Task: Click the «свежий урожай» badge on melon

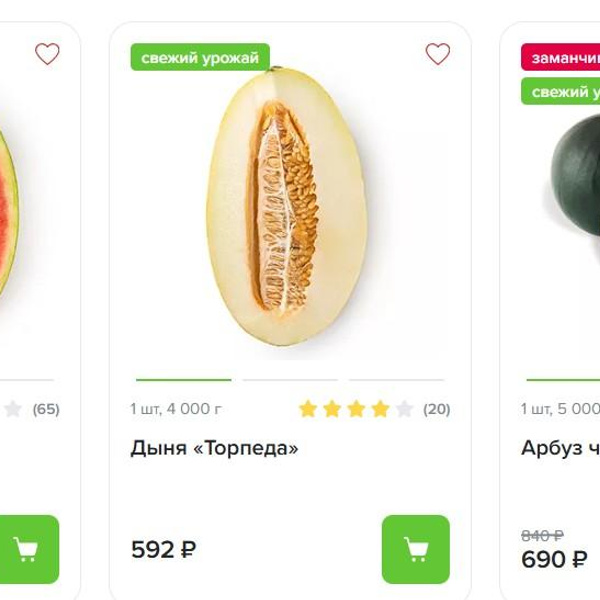Action: 200,58
